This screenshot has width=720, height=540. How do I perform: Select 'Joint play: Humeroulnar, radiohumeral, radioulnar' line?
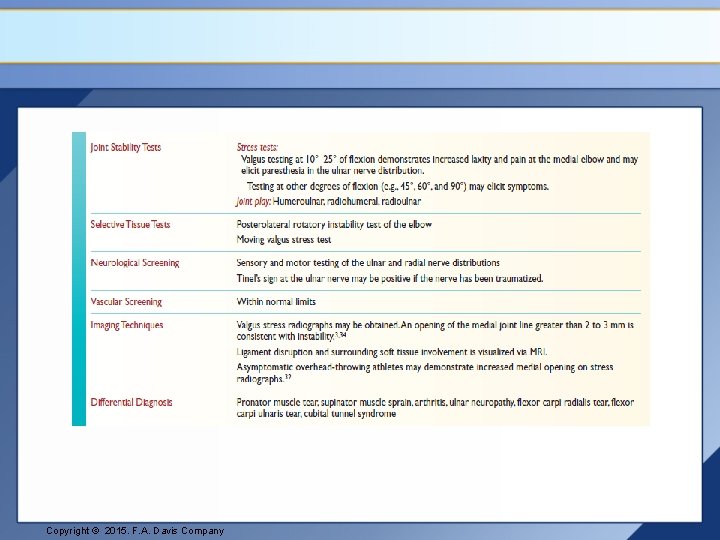328,201
